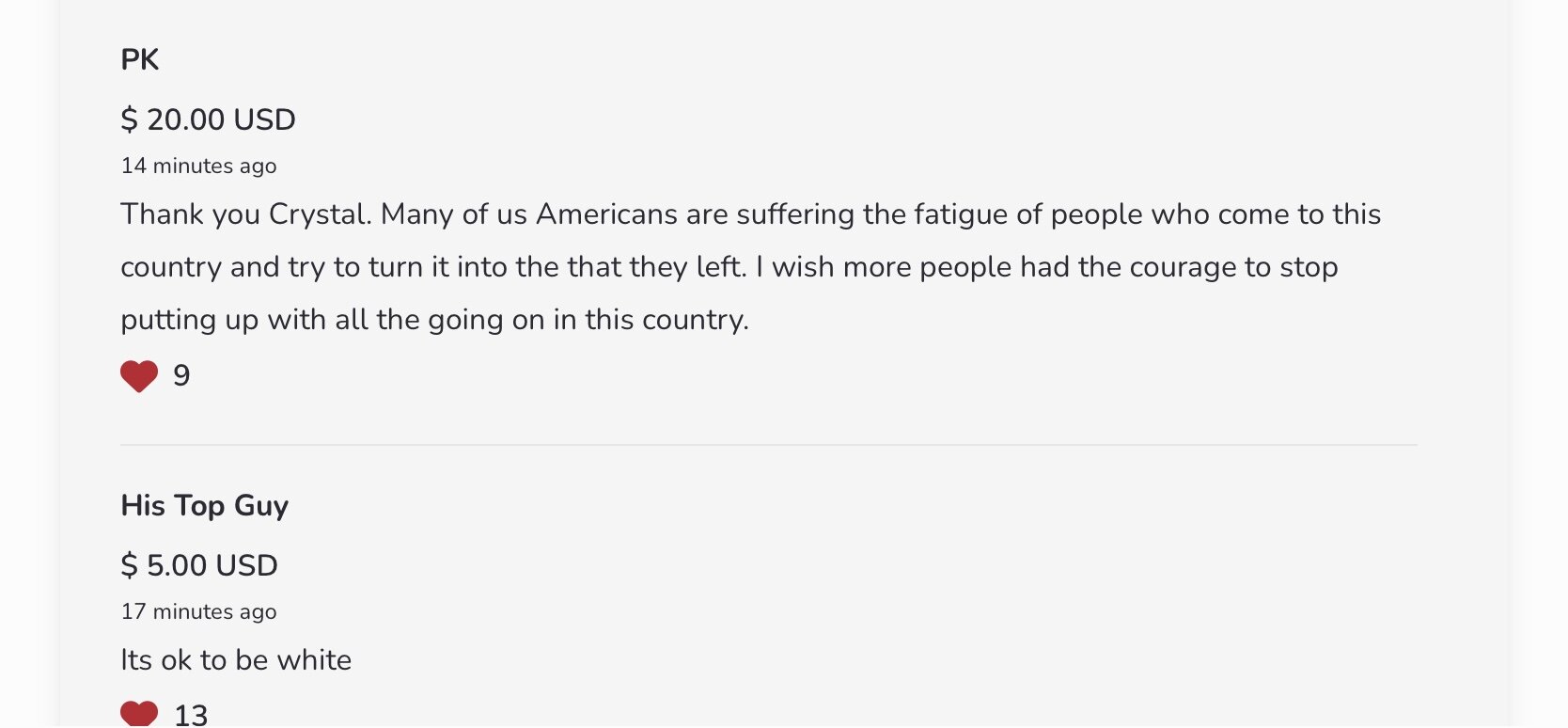This screenshot has height=728, width=1568.
Task: Click the comment text Its ok to be white
Action: [x=236, y=659]
